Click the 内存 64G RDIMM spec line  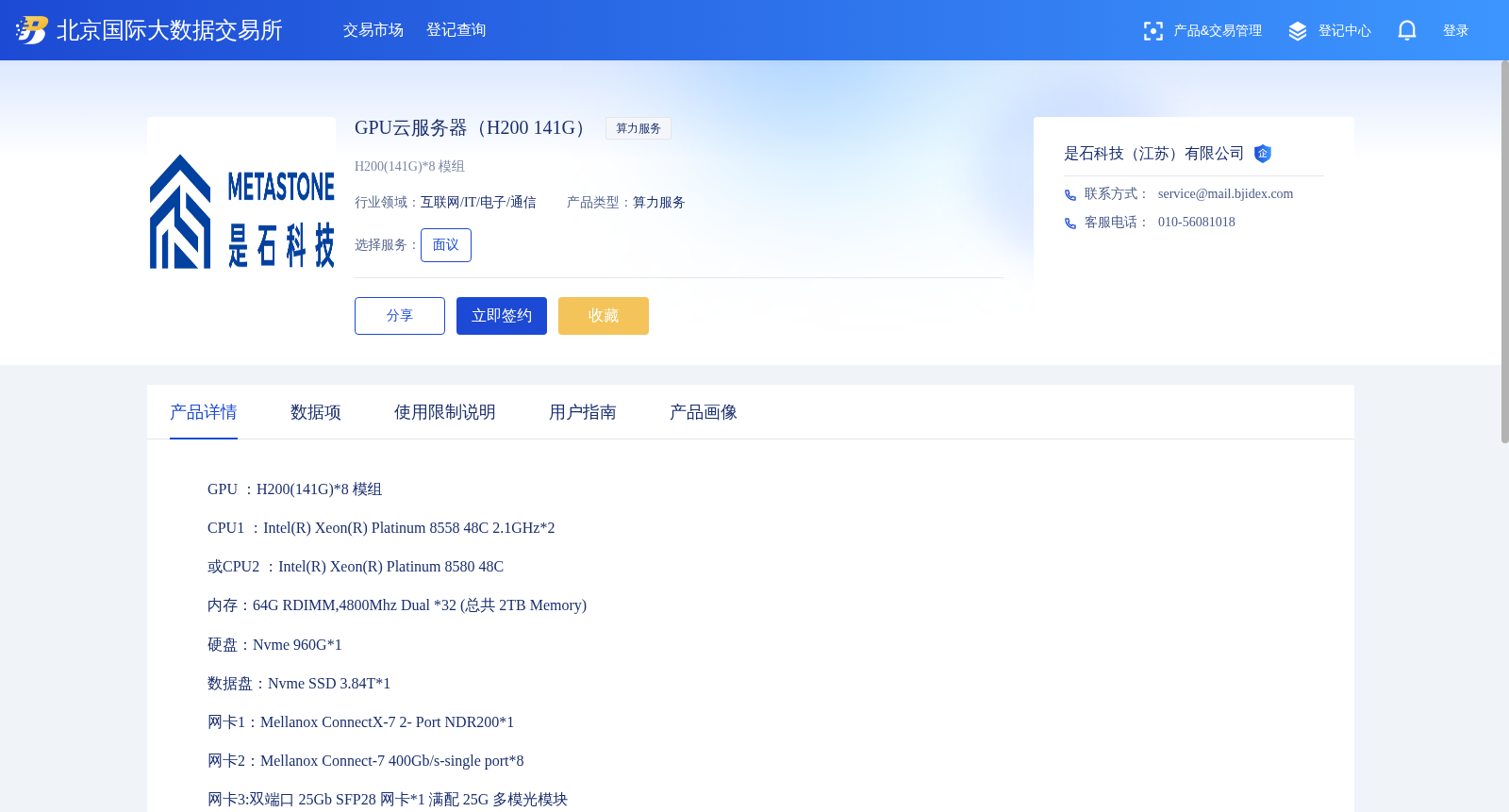397,605
